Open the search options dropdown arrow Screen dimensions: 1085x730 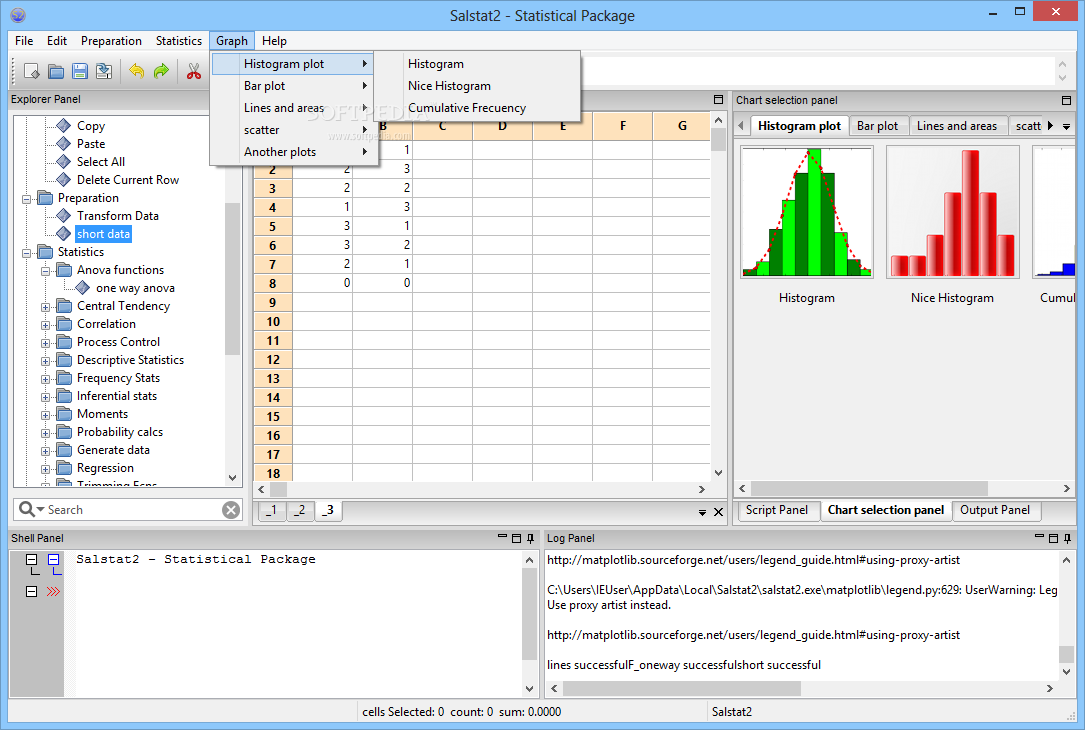(x=40, y=510)
